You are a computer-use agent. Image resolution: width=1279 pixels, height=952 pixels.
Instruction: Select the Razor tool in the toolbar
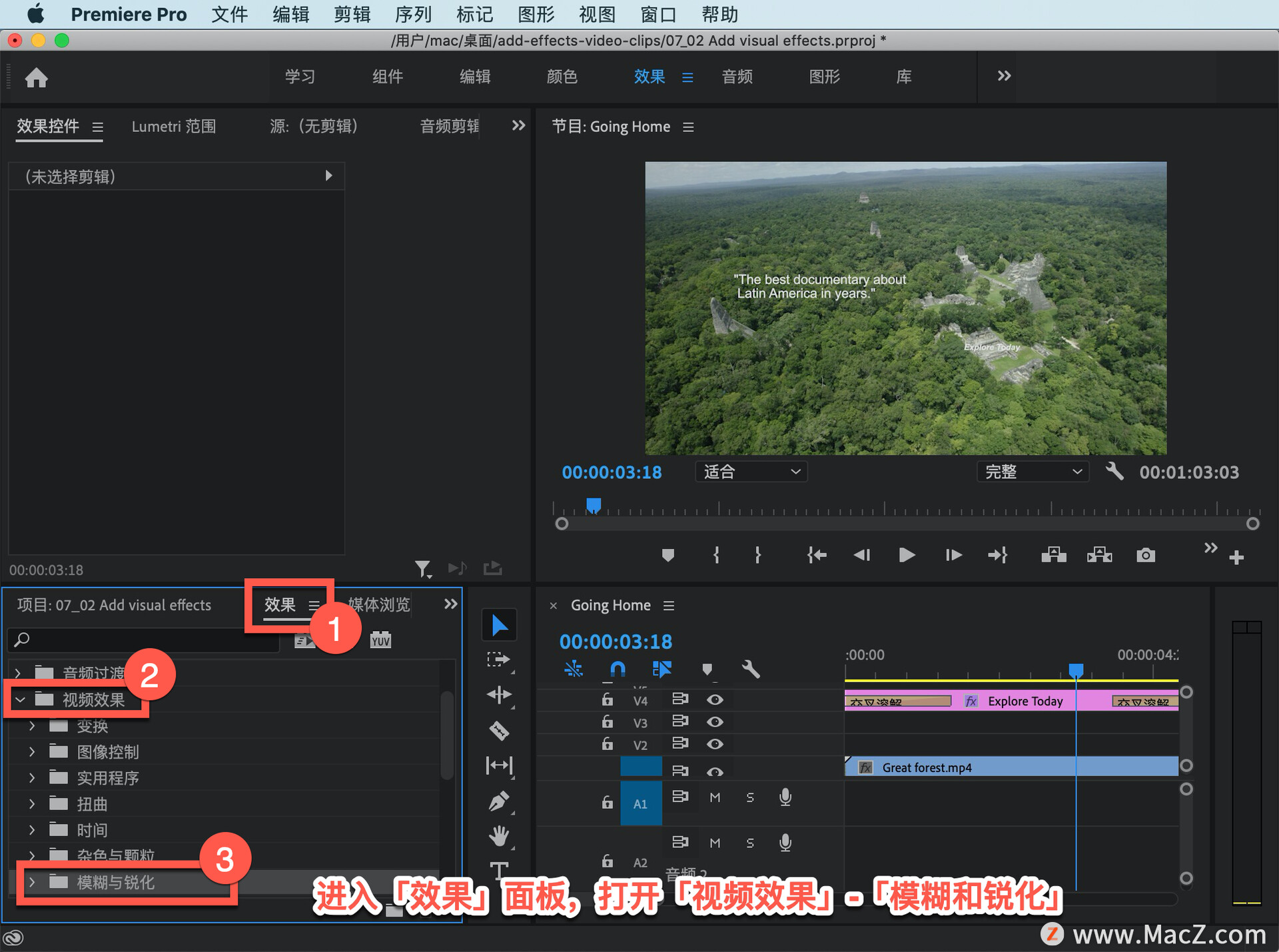[x=499, y=731]
